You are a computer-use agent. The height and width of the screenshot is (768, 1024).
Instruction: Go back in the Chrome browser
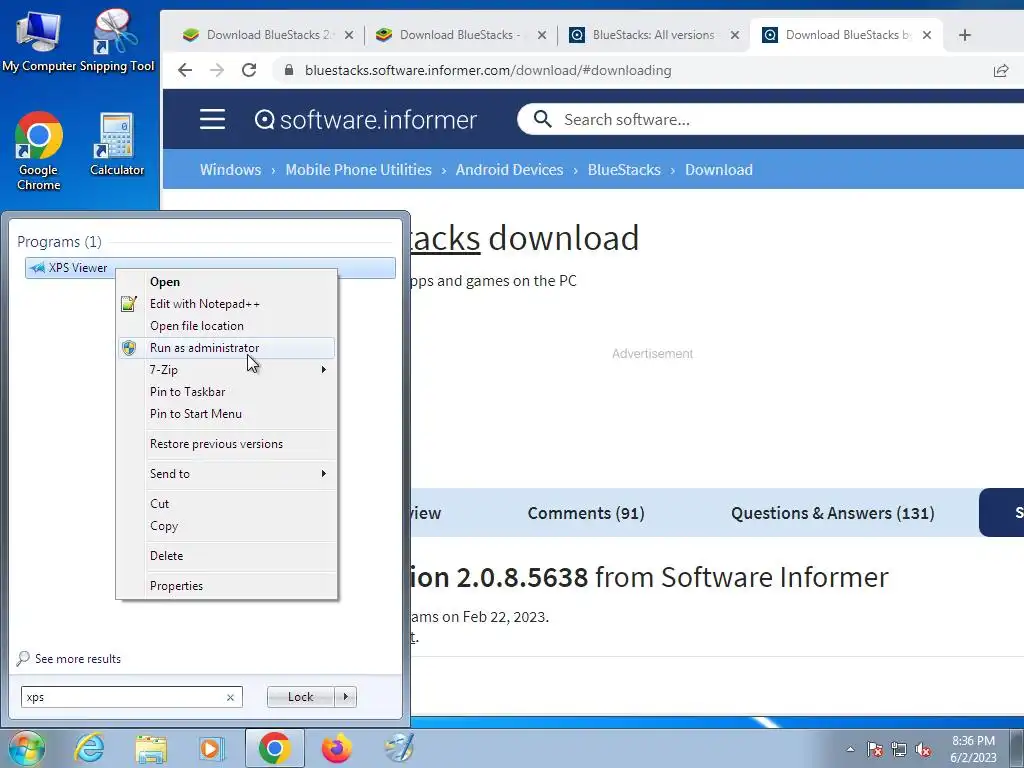pos(185,70)
